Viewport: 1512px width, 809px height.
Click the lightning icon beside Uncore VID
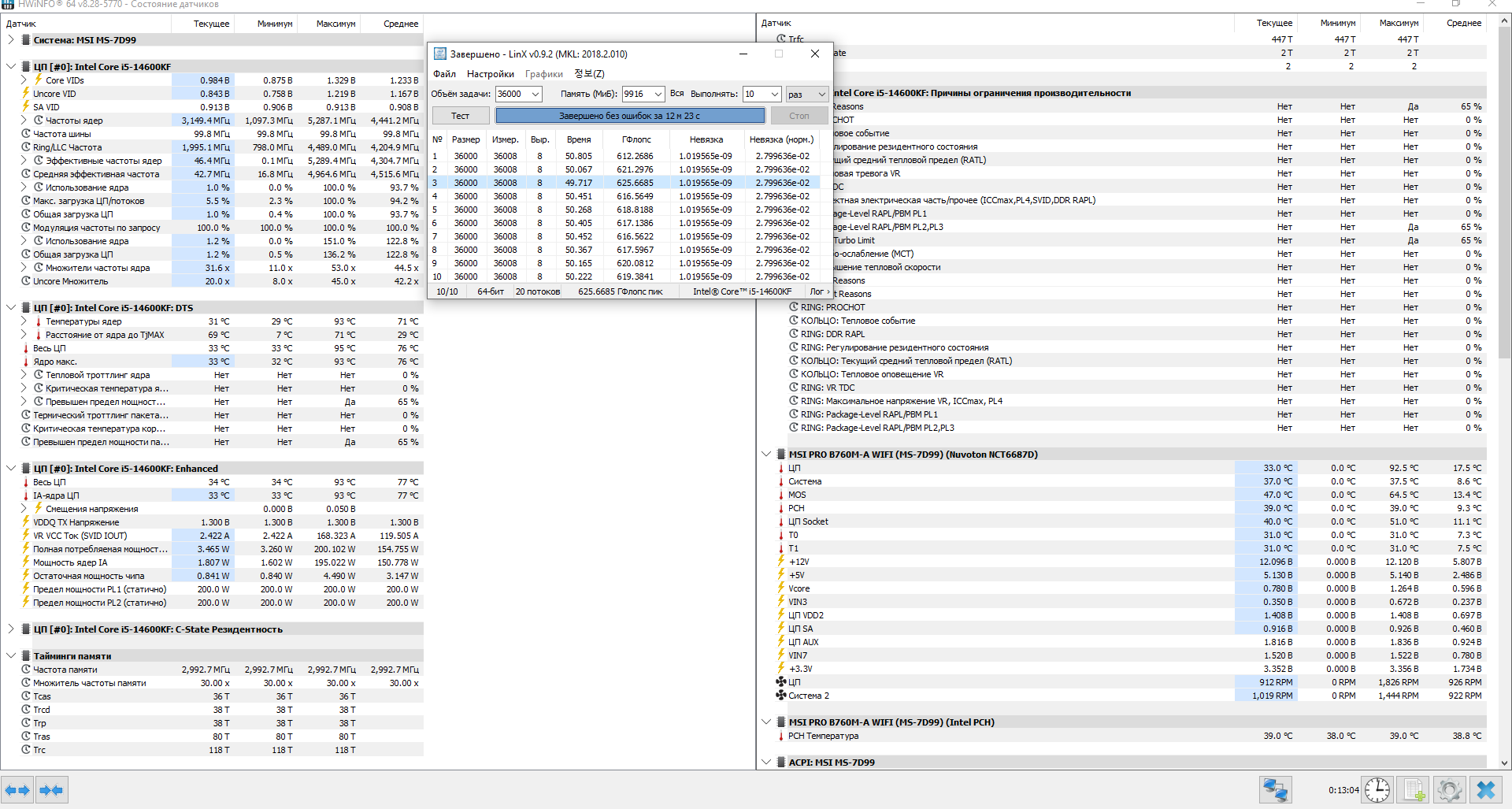pyautogui.click(x=26, y=93)
